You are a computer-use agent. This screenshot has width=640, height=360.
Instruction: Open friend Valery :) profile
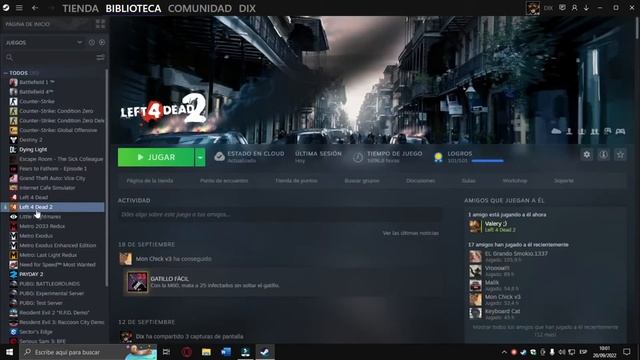(x=496, y=224)
